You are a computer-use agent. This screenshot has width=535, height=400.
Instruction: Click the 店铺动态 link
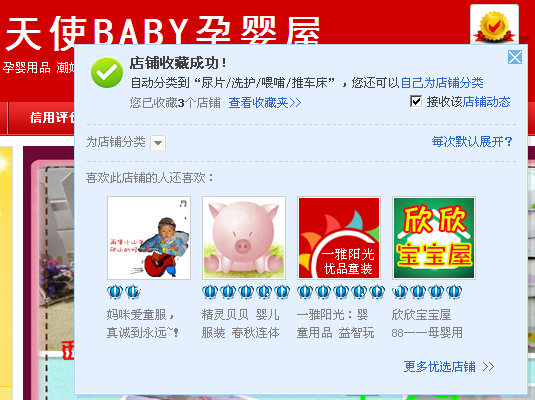pos(487,102)
